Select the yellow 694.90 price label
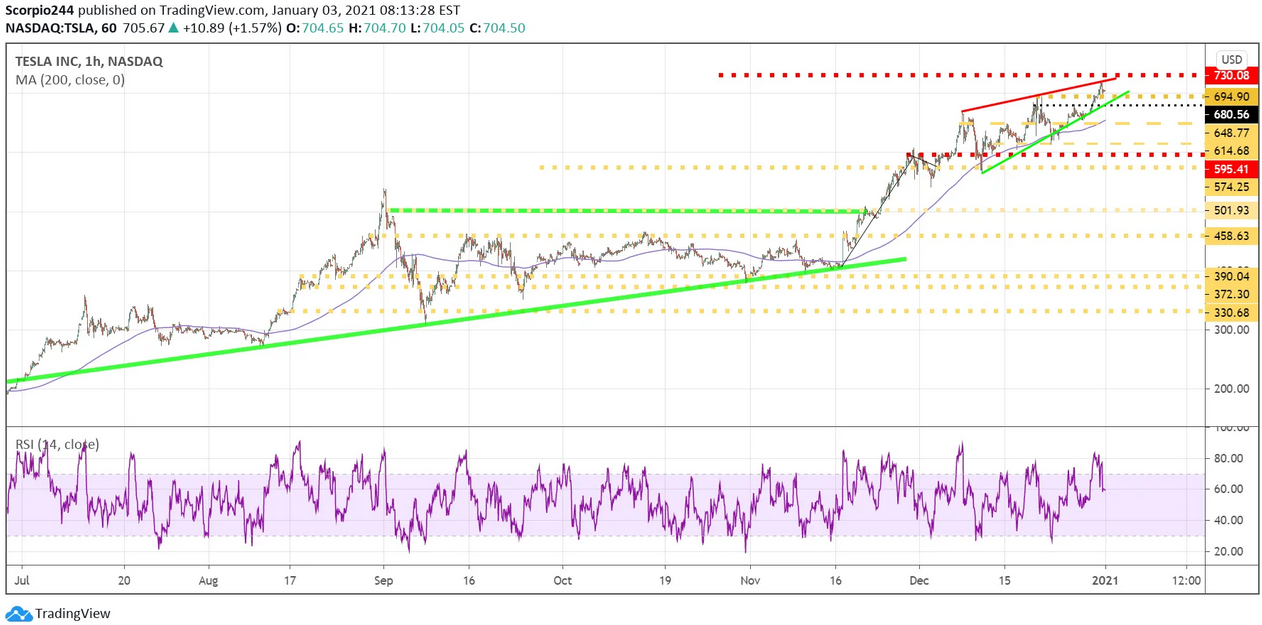The image size is (1262, 625). point(1231,96)
